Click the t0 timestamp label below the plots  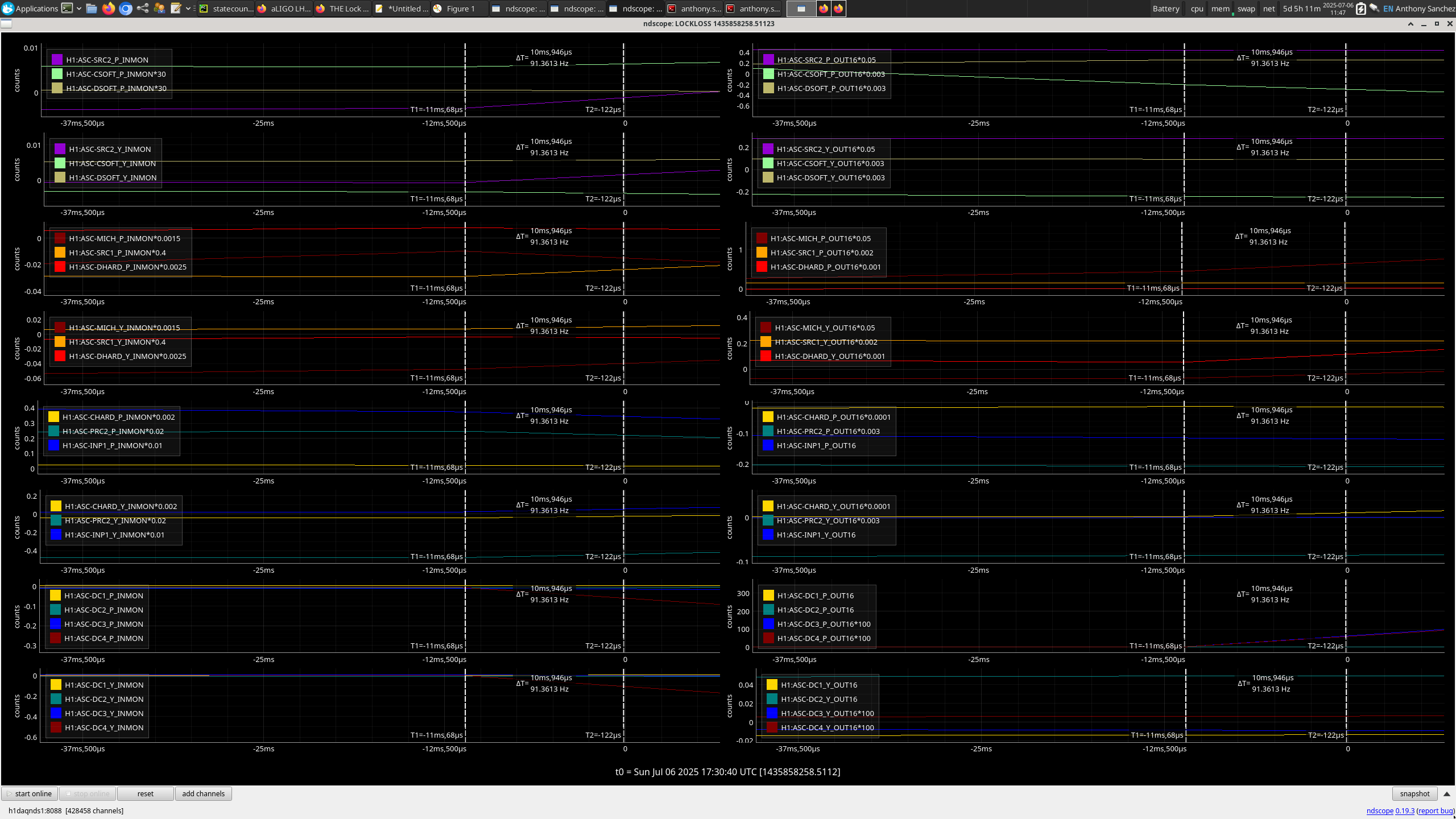727,772
